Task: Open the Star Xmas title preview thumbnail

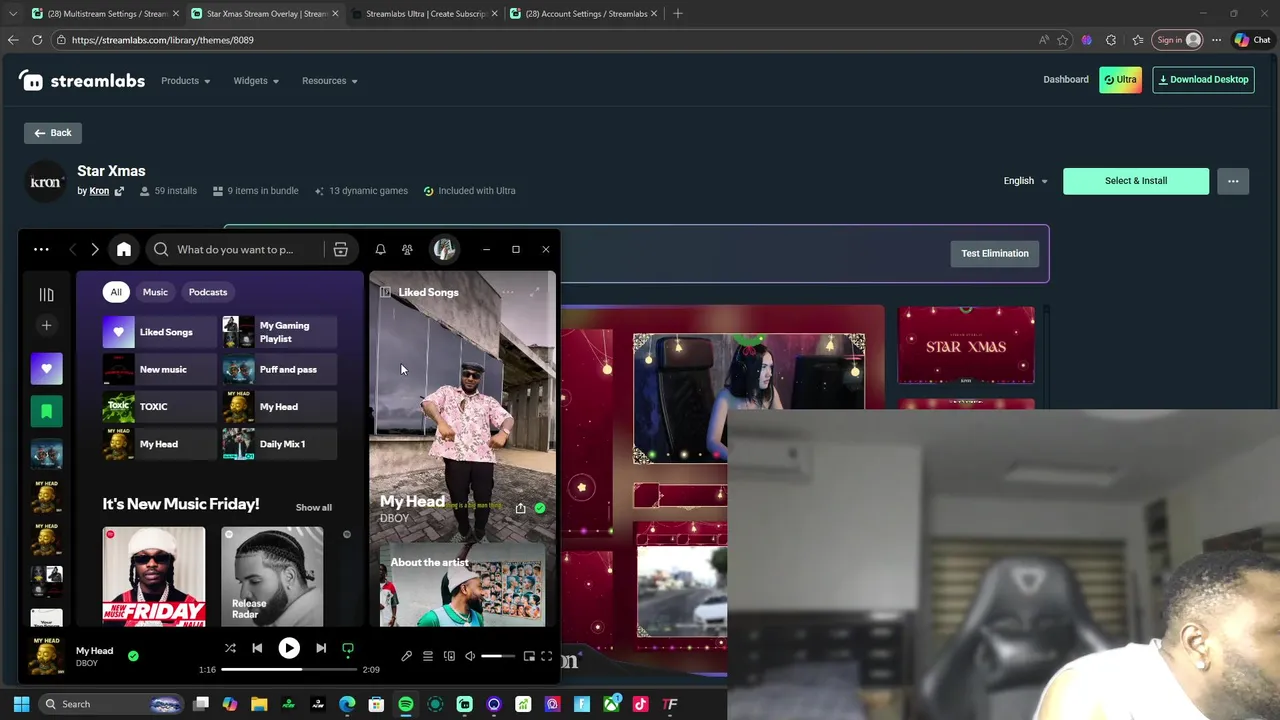Action: (966, 346)
